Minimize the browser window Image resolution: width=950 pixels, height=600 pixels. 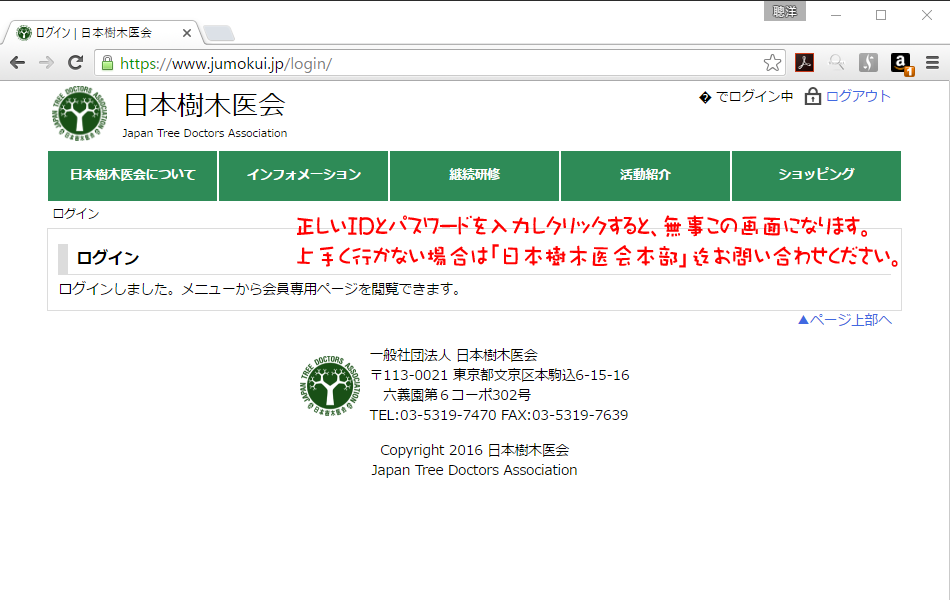(x=836, y=15)
